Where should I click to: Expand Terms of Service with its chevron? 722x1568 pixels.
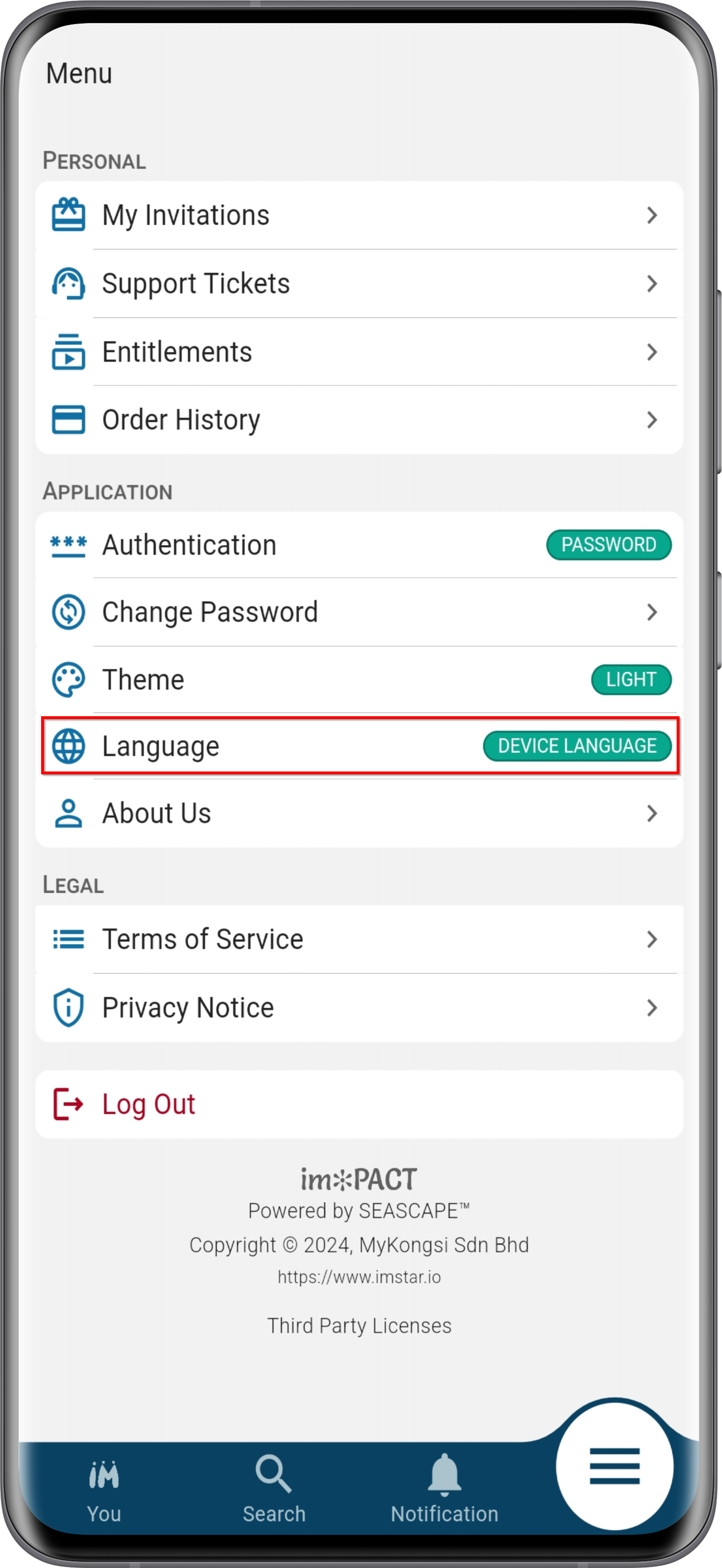point(652,939)
